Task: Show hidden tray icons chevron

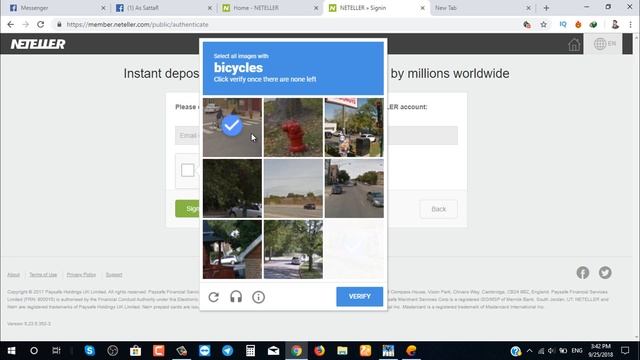Action: (529, 351)
